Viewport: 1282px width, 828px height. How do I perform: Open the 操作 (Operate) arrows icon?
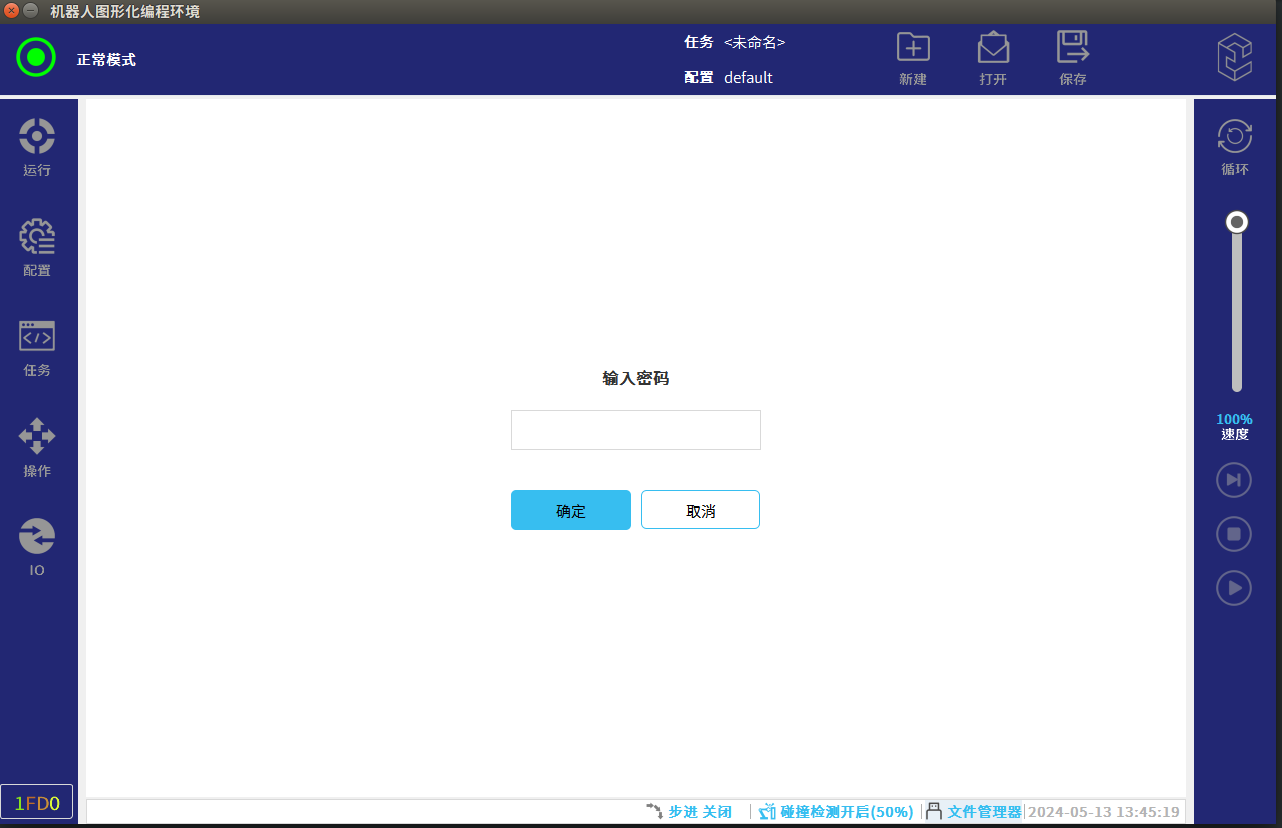(x=37, y=437)
